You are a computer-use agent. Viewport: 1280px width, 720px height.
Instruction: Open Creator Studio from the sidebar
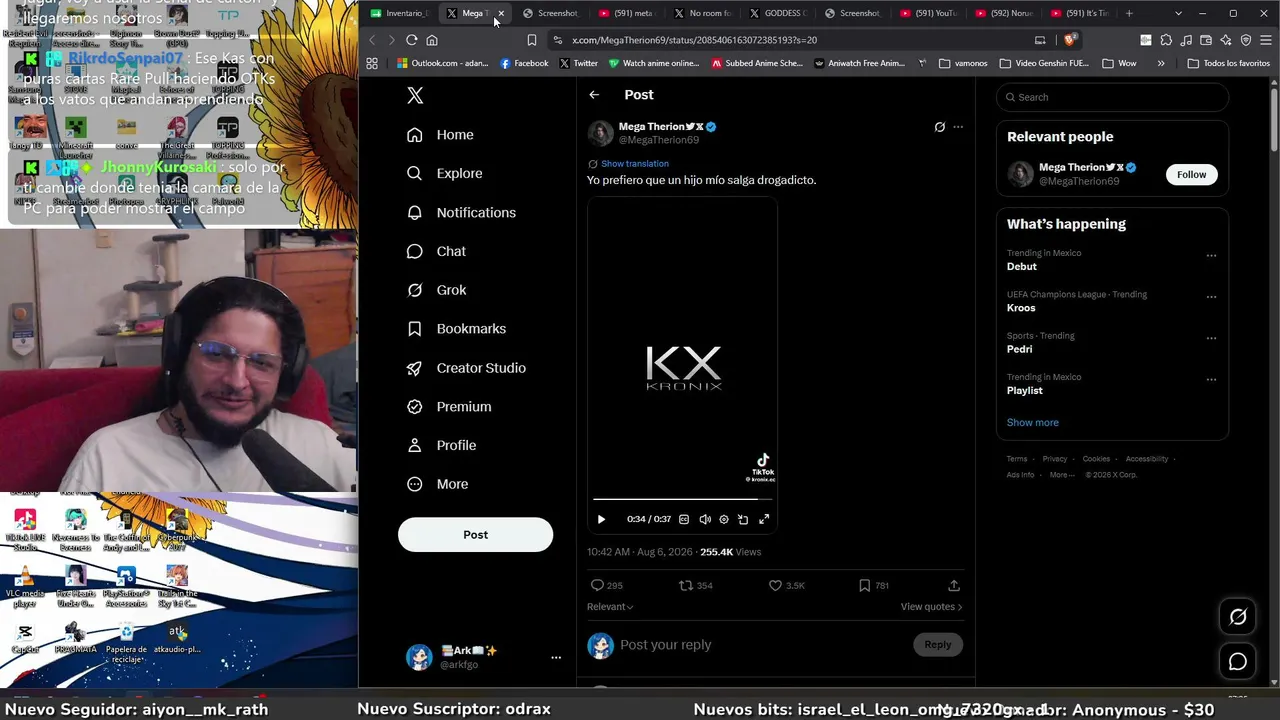coord(466,368)
